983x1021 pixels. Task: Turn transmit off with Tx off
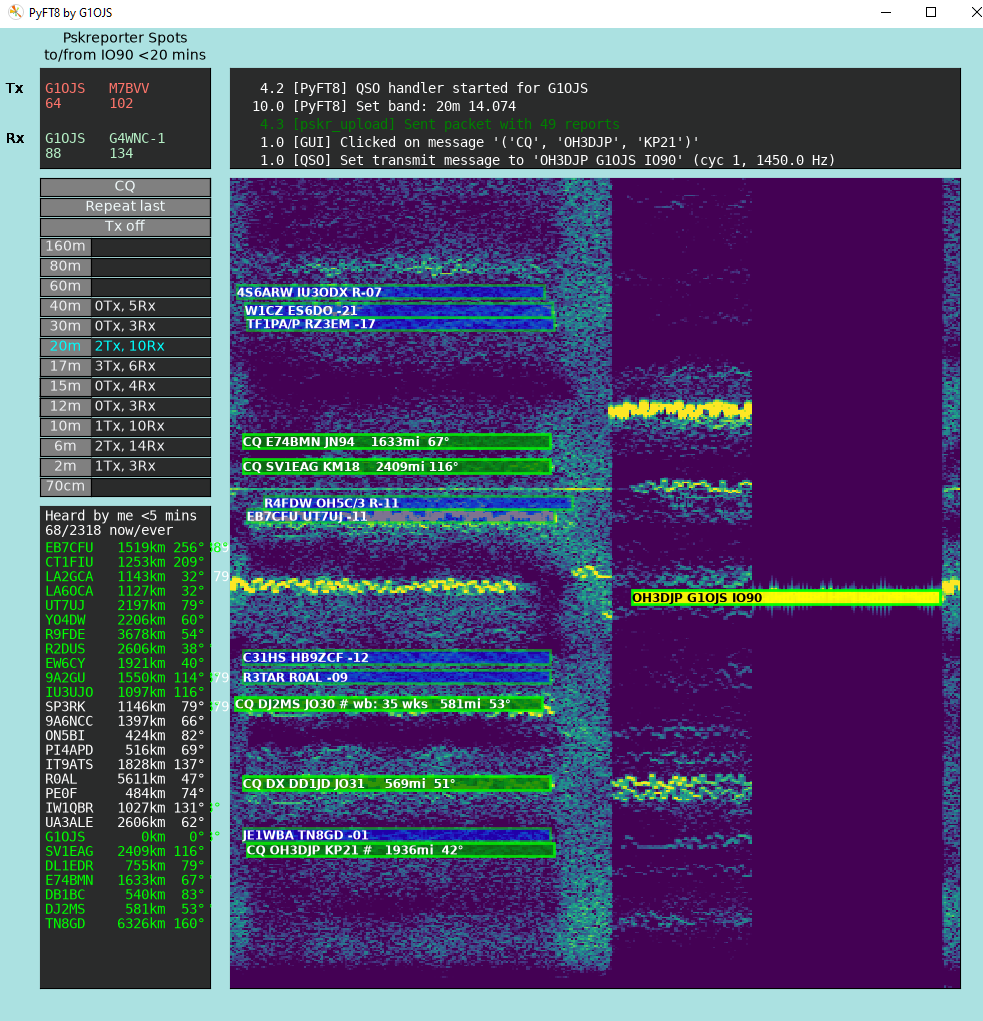(x=125, y=227)
